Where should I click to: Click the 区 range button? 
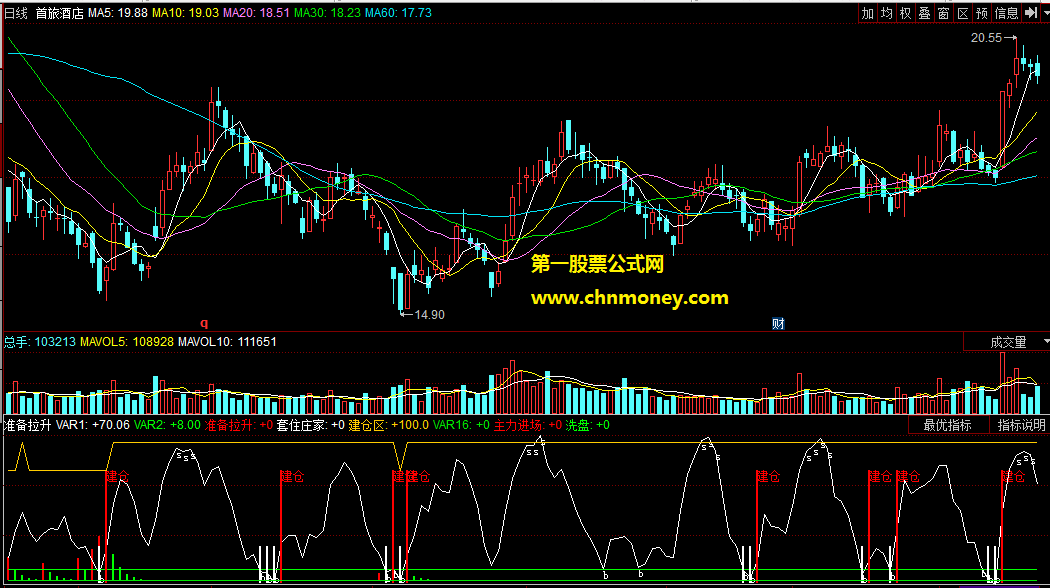(963, 13)
